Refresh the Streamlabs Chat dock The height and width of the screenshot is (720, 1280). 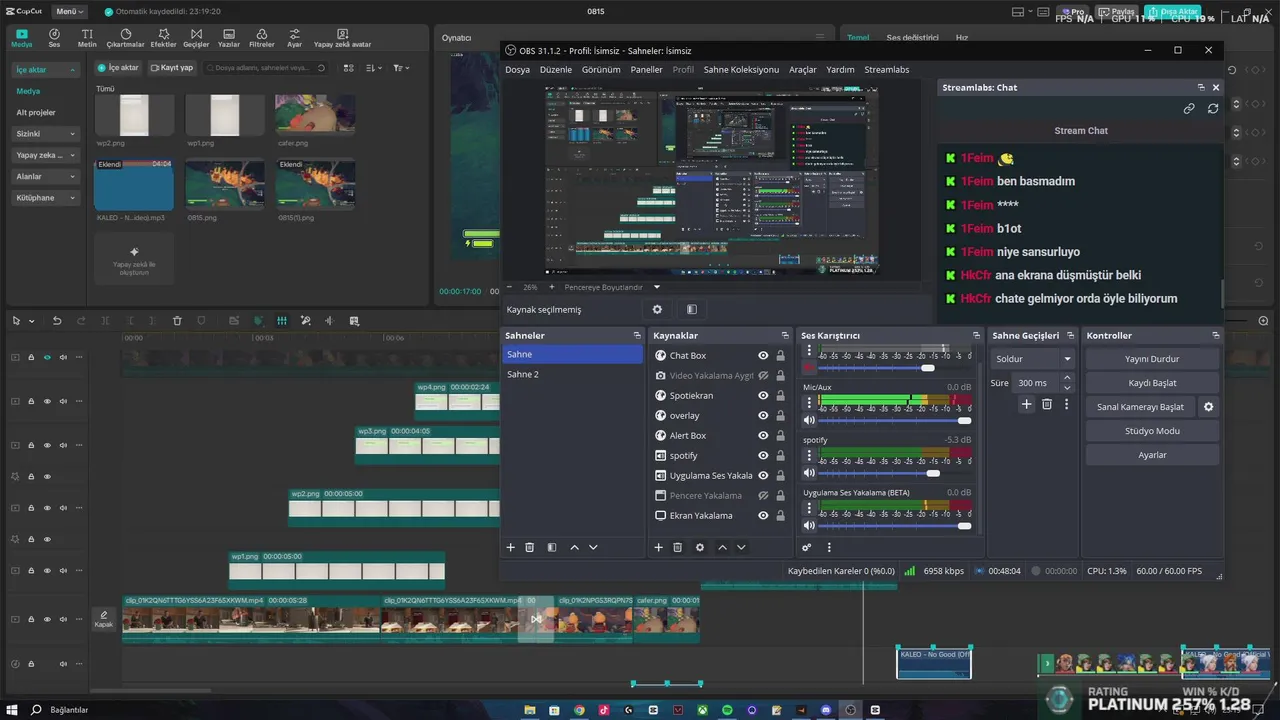(1213, 108)
